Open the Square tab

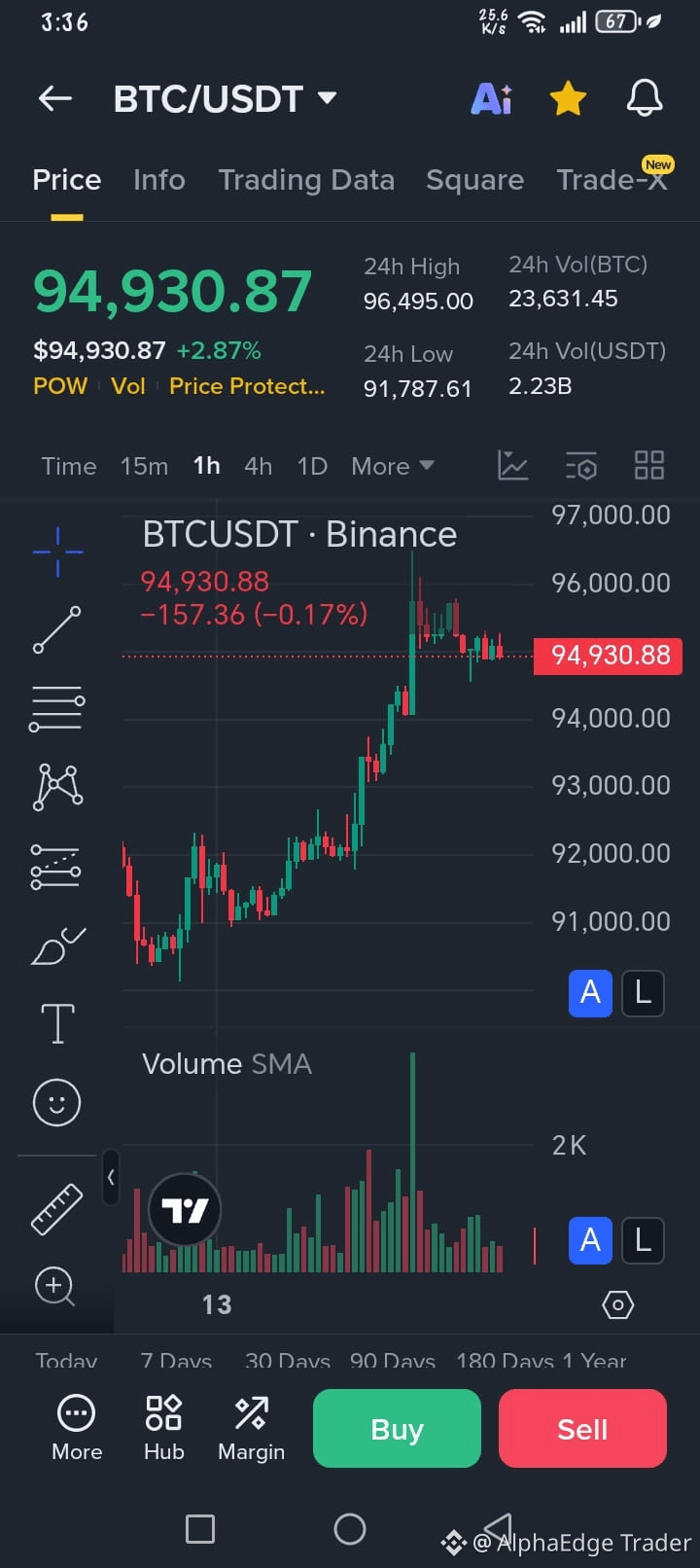(x=474, y=180)
